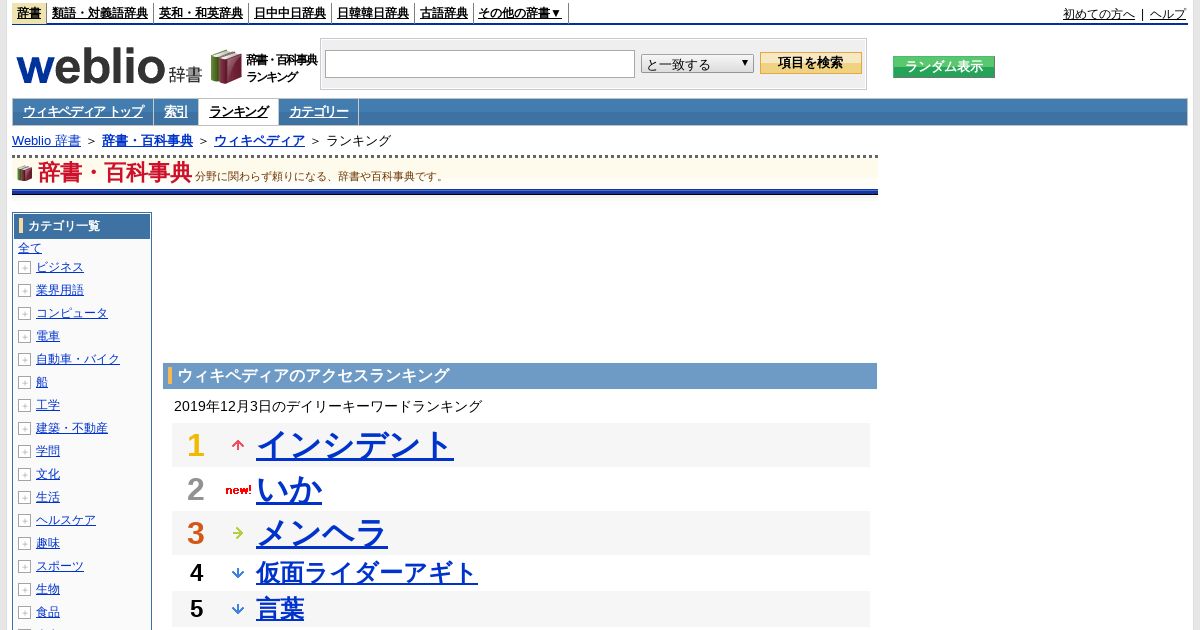This screenshot has width=1200, height=630.
Task: Click Weblio 辞書 breadcrumb link
Action: [46, 141]
